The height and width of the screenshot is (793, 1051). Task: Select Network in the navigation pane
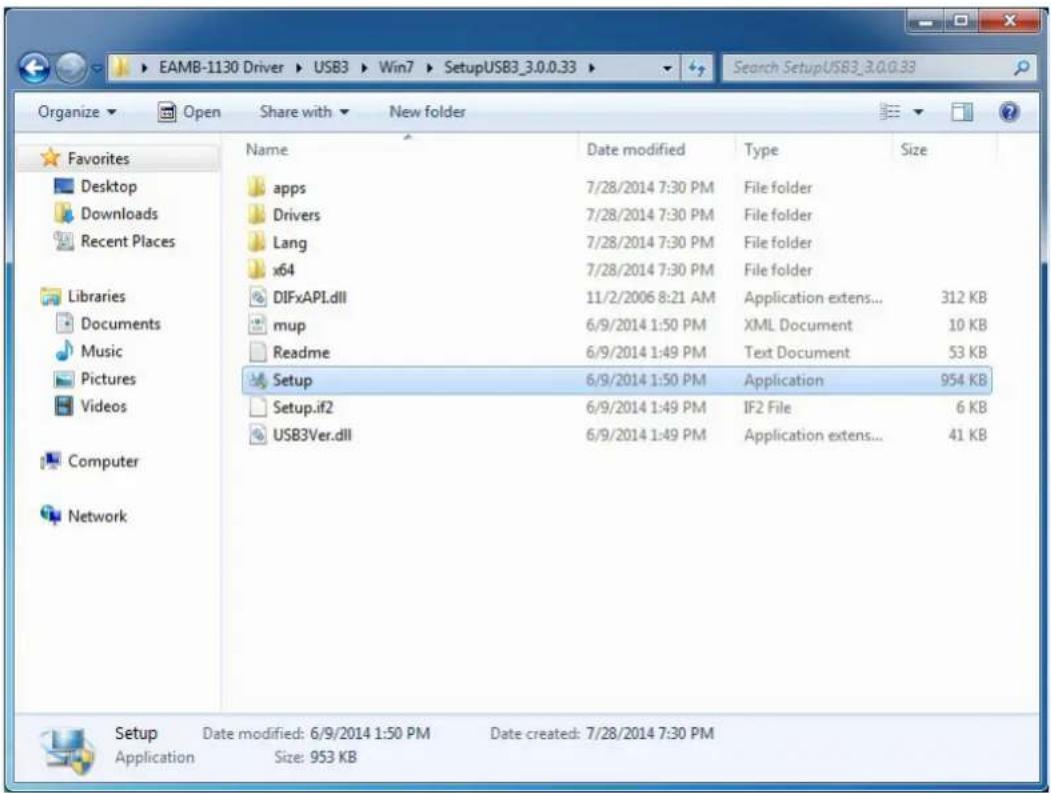point(97,516)
